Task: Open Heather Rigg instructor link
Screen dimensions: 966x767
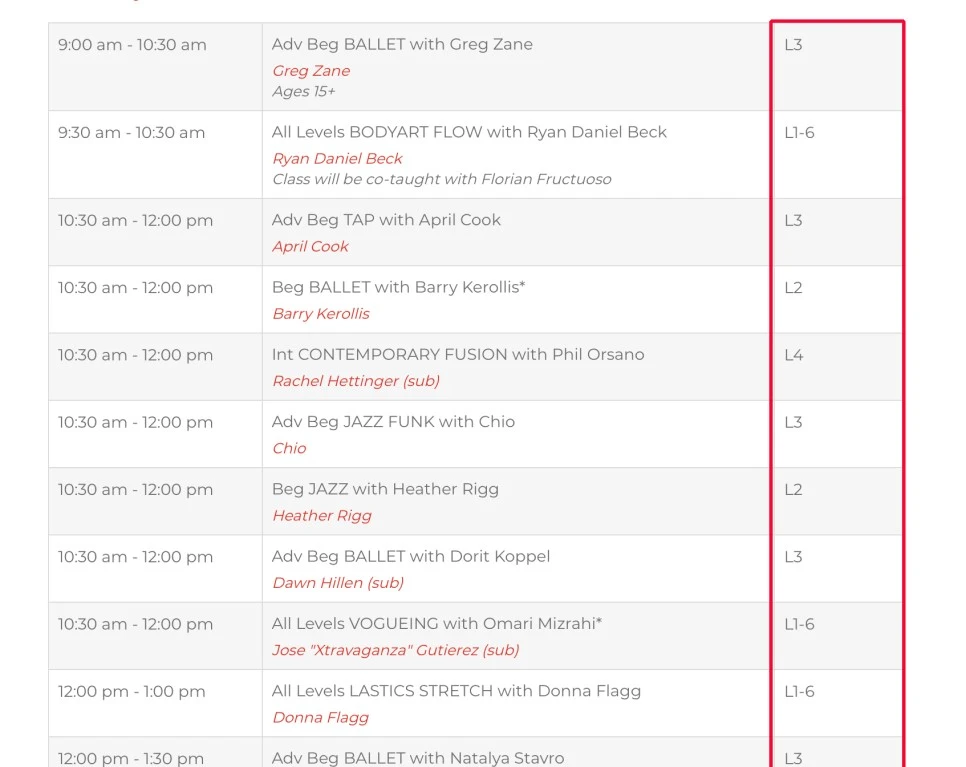Action: 322,515
